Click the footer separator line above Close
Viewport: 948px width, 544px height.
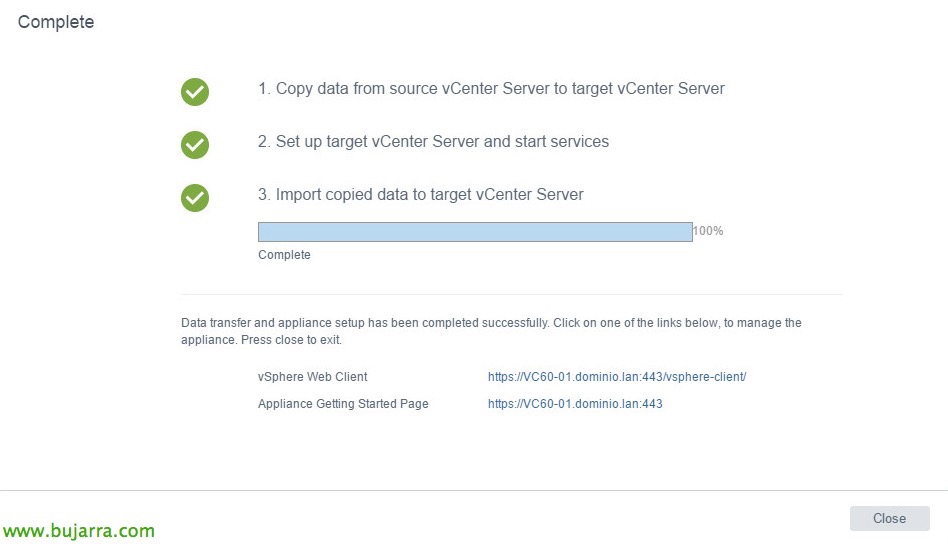474,490
